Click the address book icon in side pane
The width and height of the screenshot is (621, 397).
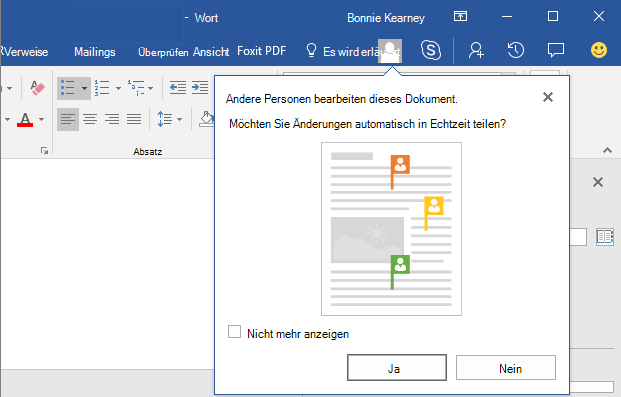tap(605, 237)
